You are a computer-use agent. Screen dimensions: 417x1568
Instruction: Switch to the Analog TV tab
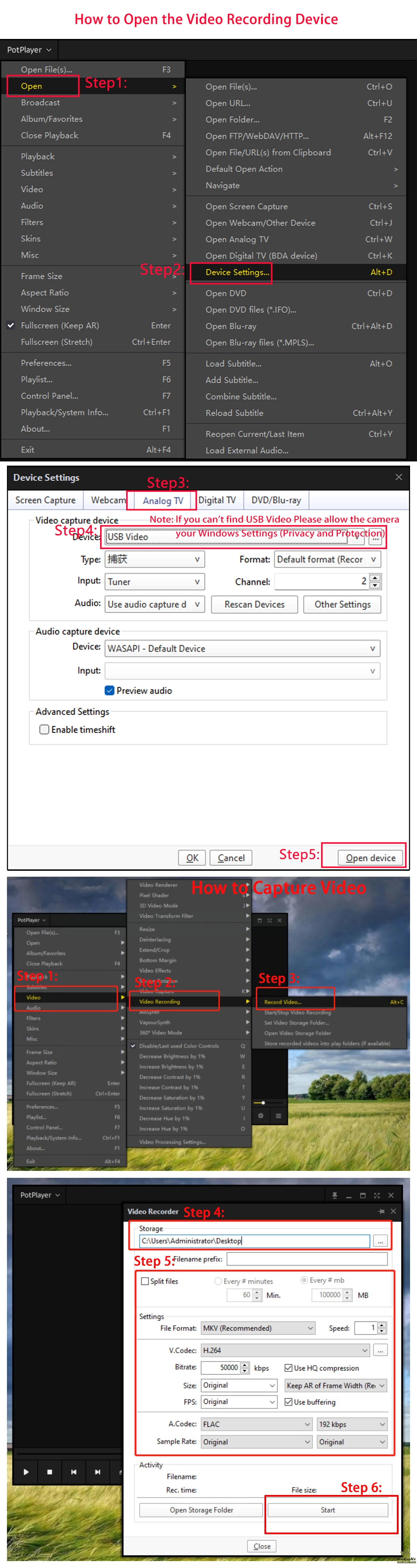click(162, 500)
